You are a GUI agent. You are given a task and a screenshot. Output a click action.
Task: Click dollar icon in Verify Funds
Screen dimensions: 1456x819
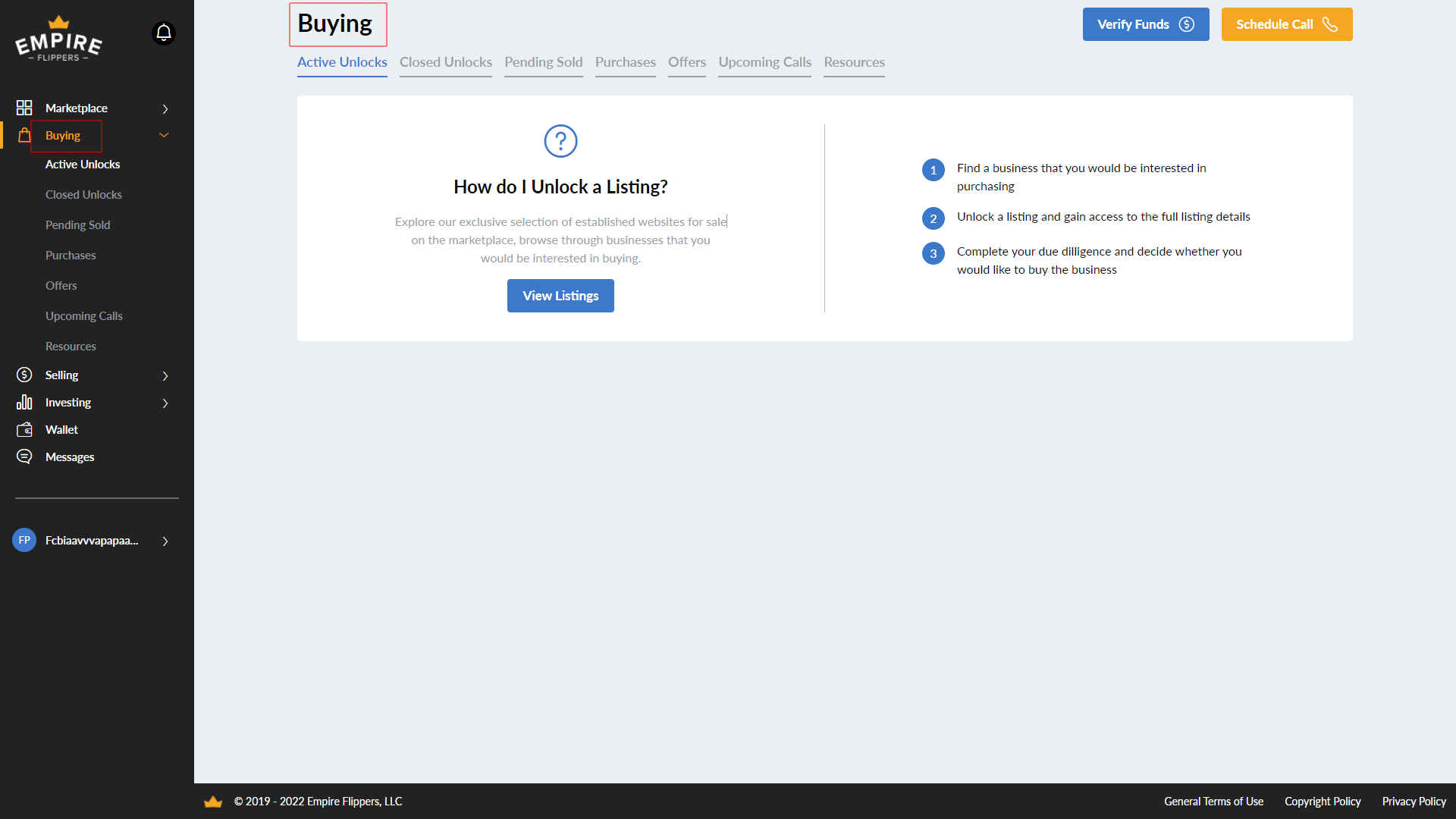(x=1187, y=24)
